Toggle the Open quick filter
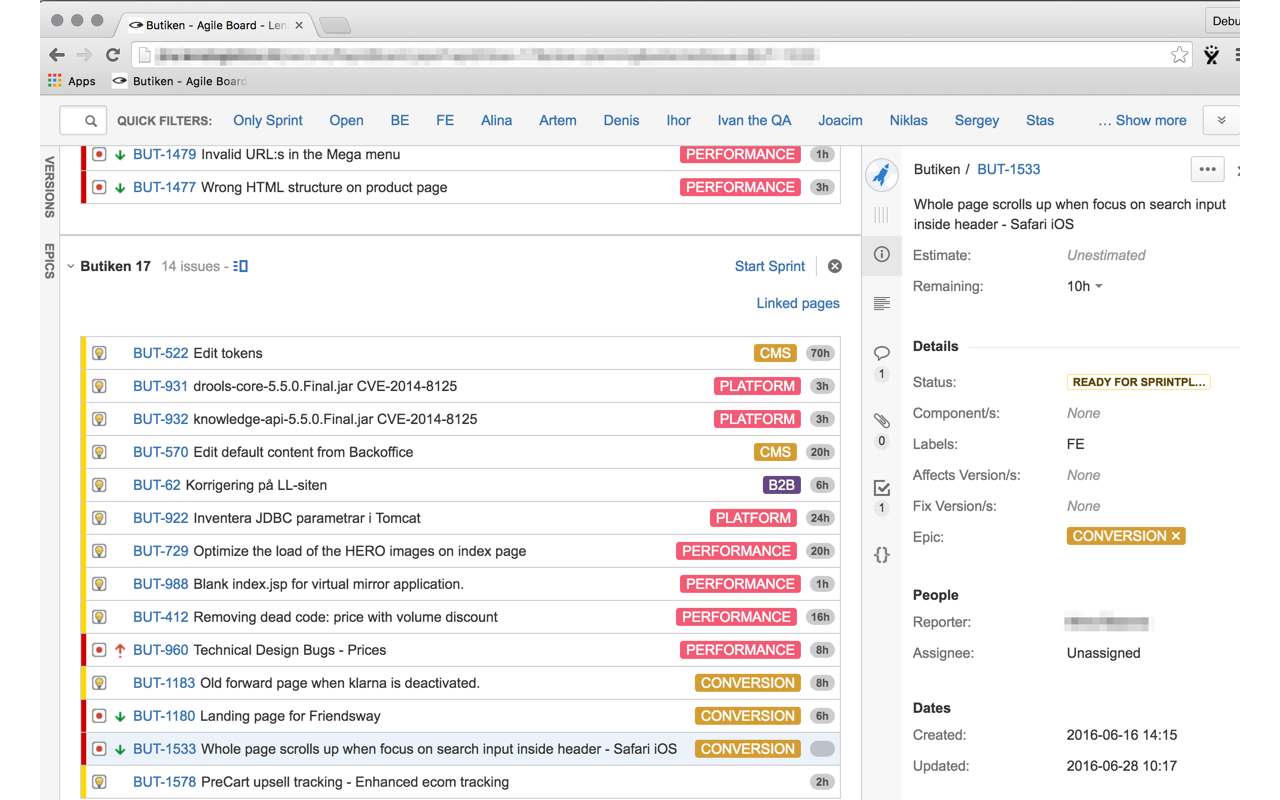 click(346, 120)
